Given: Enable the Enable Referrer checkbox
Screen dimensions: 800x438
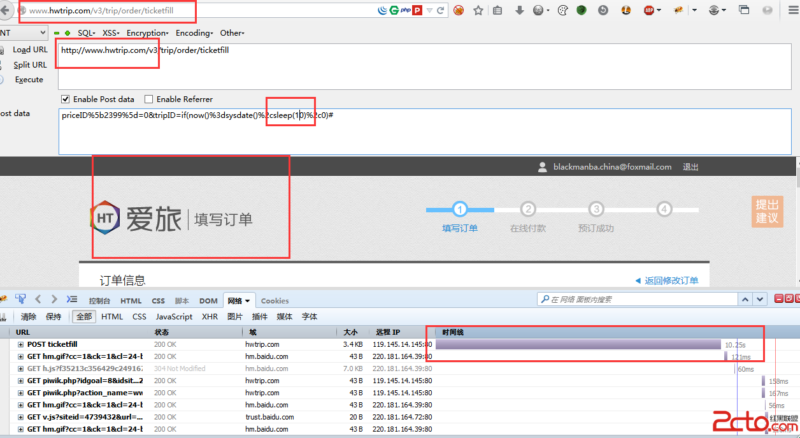Looking at the screenshot, I should (x=149, y=99).
